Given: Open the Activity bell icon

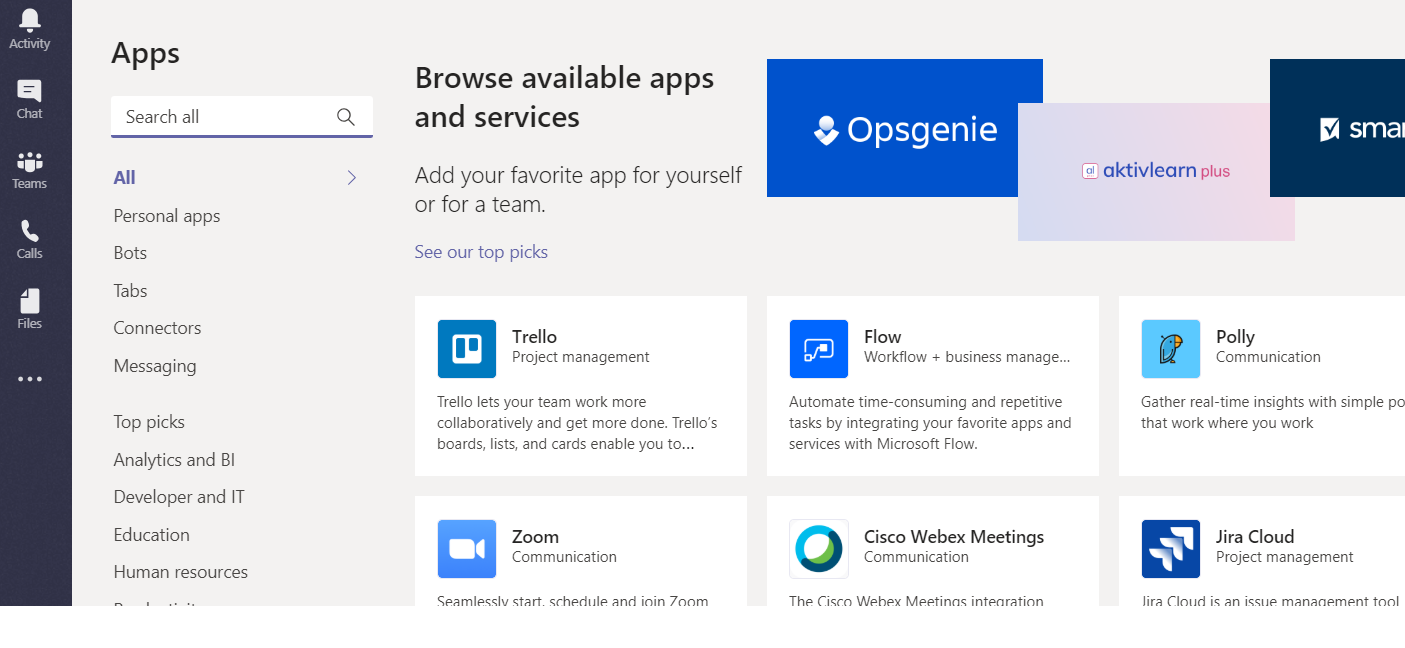Looking at the screenshot, I should click(x=30, y=20).
